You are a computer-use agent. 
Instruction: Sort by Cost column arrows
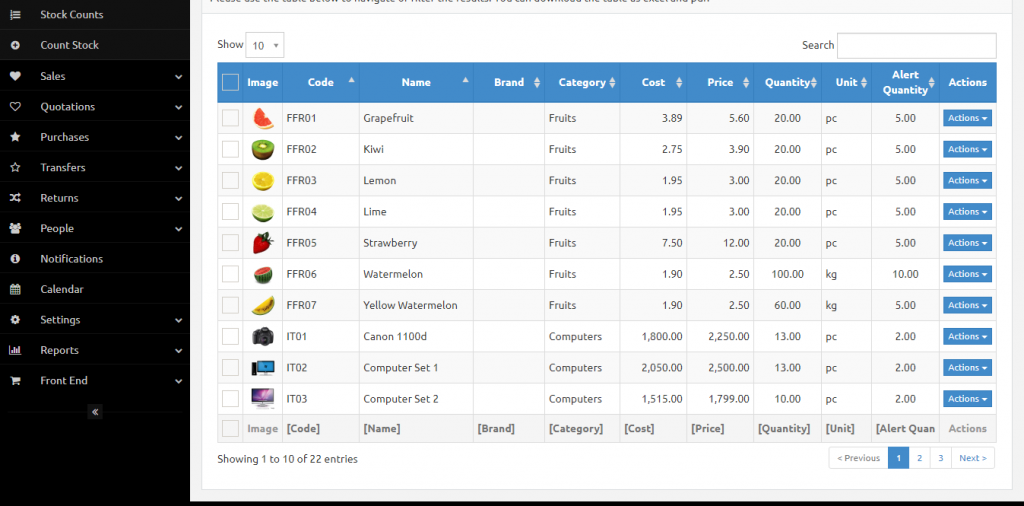coord(679,82)
